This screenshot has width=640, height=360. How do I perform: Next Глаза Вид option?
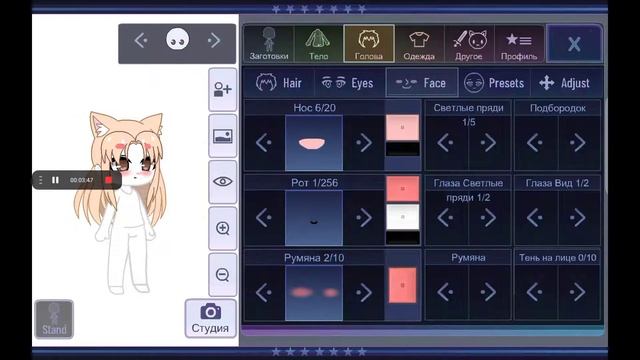[579, 218]
